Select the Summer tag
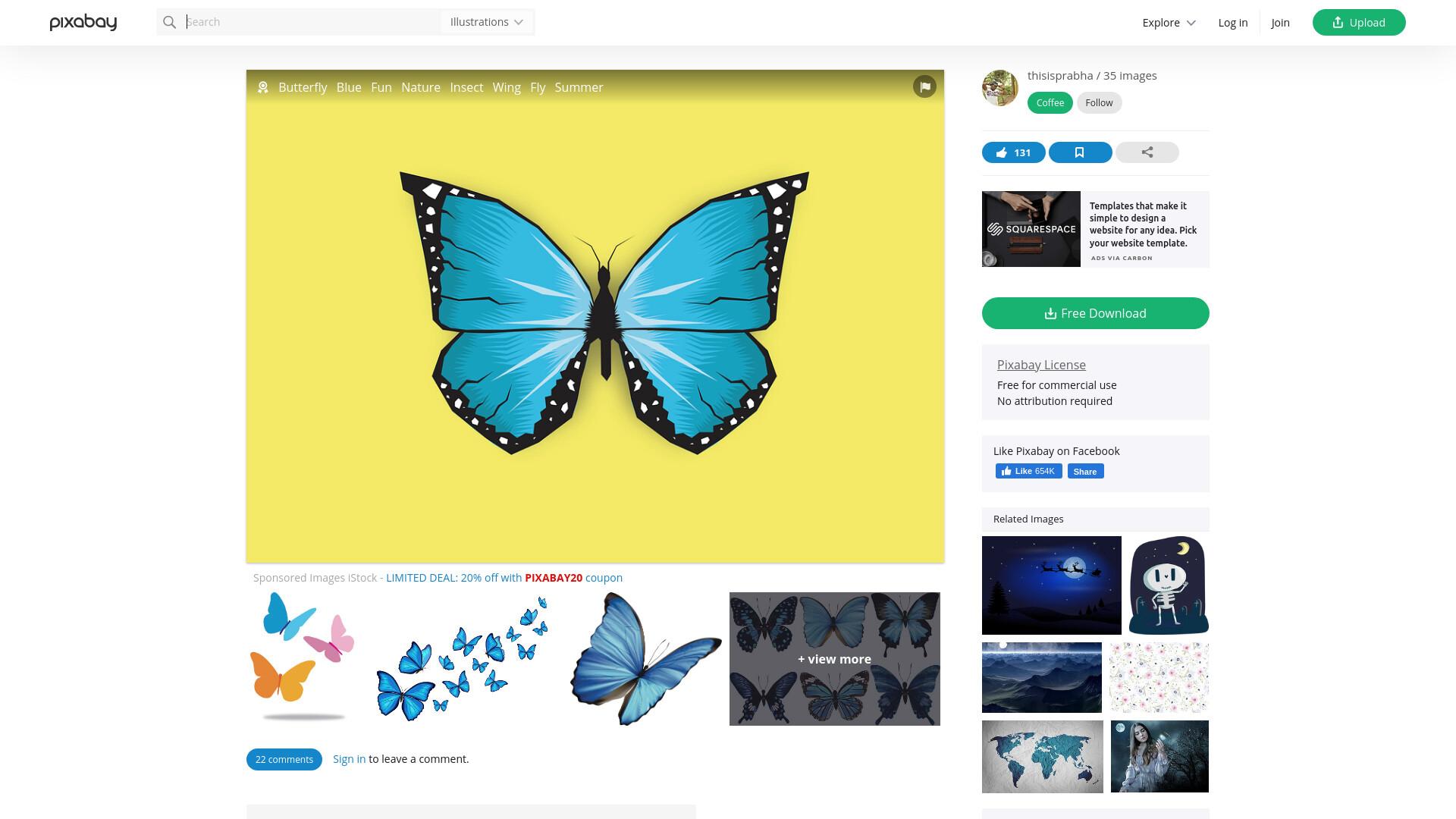The width and height of the screenshot is (1456, 819). 579,87
